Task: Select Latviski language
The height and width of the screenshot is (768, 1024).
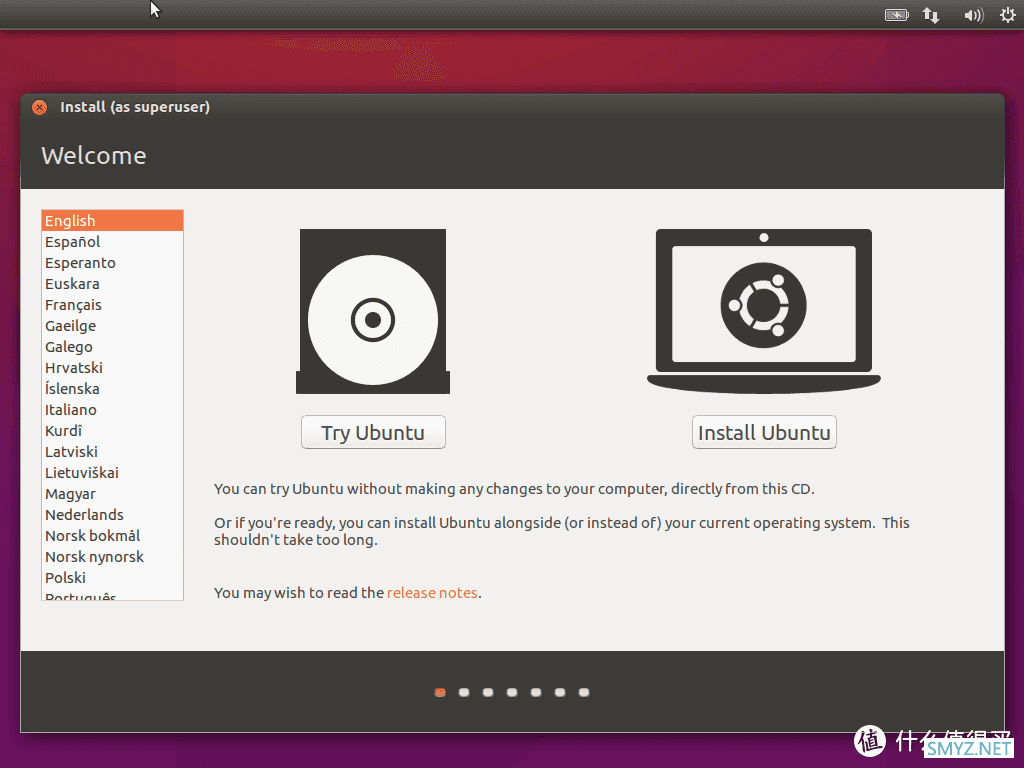Action: click(x=112, y=451)
